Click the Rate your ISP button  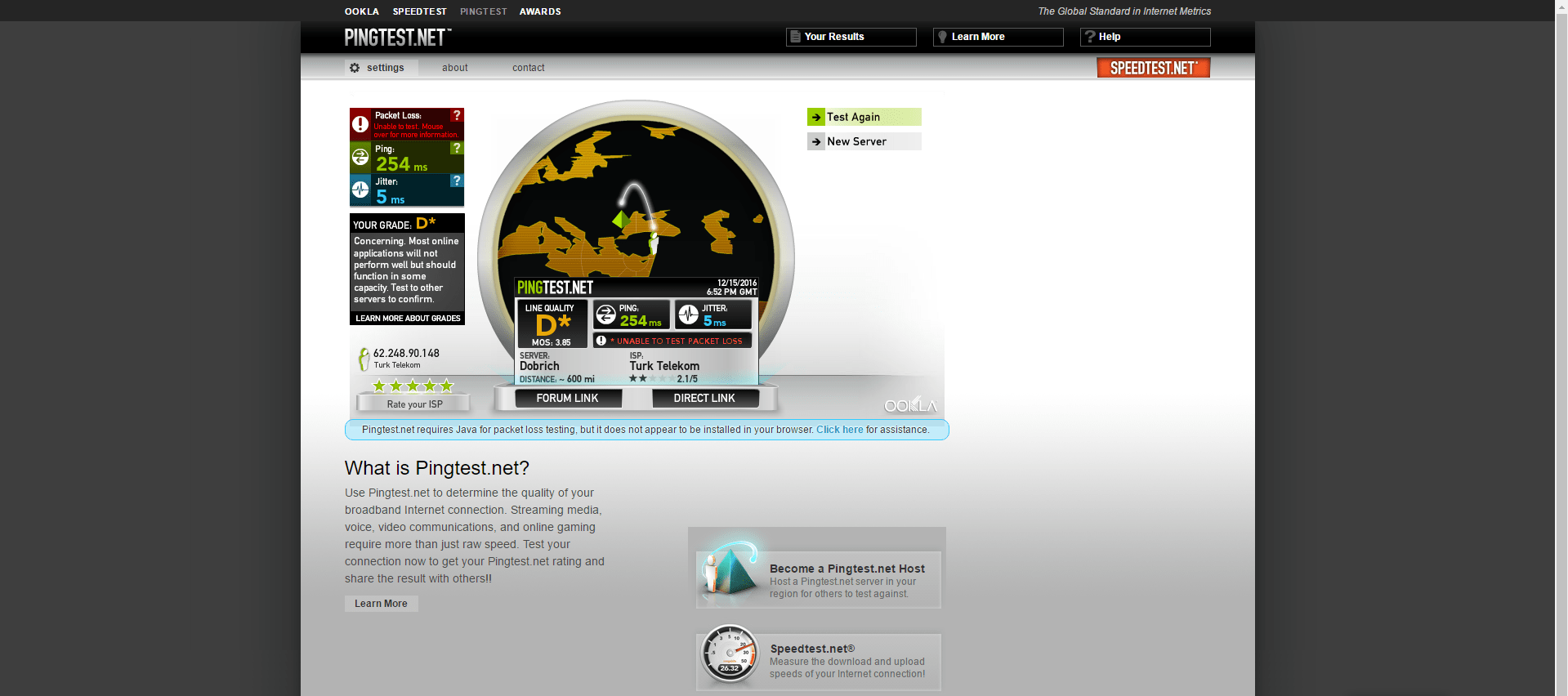pos(414,404)
